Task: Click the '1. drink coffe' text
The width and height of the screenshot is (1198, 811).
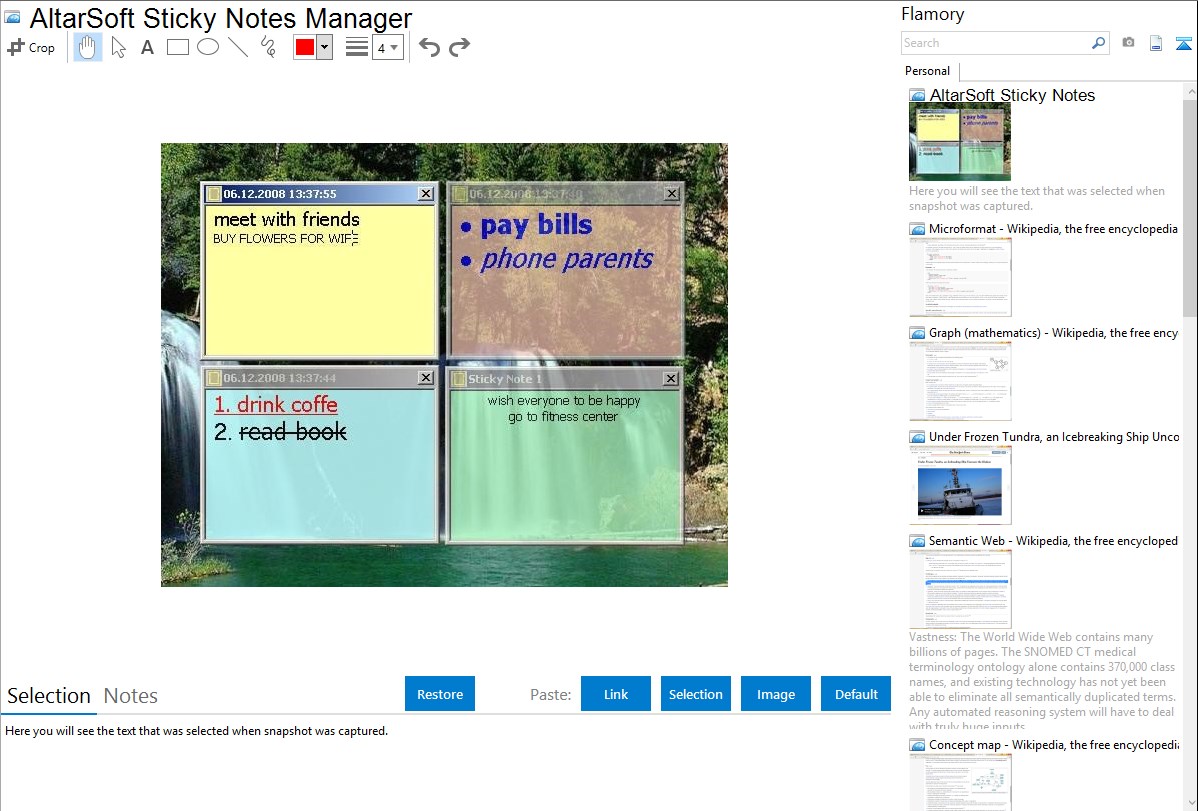Action: click(276, 404)
